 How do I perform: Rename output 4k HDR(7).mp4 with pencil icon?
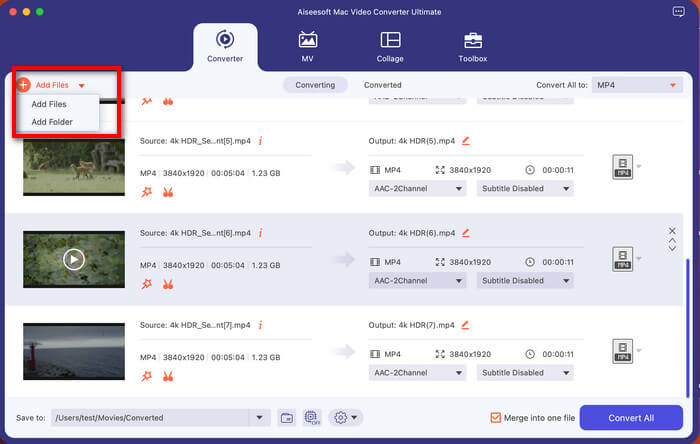[465, 325]
